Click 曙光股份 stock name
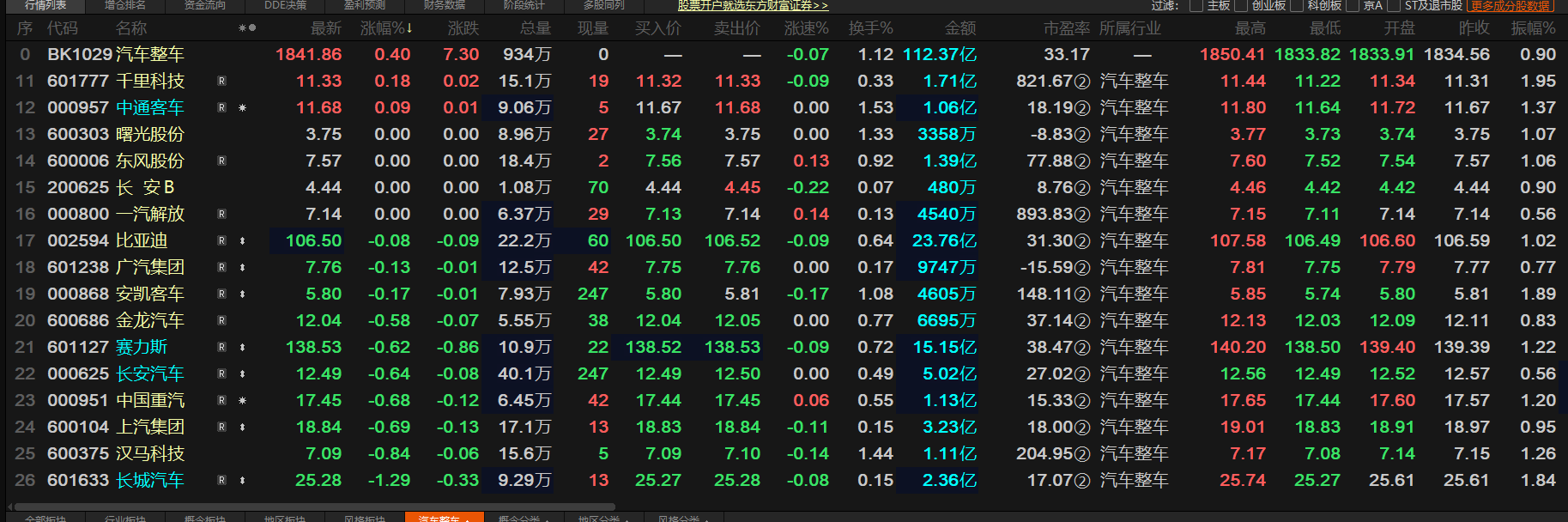The width and height of the screenshot is (1568, 522). 150,134
